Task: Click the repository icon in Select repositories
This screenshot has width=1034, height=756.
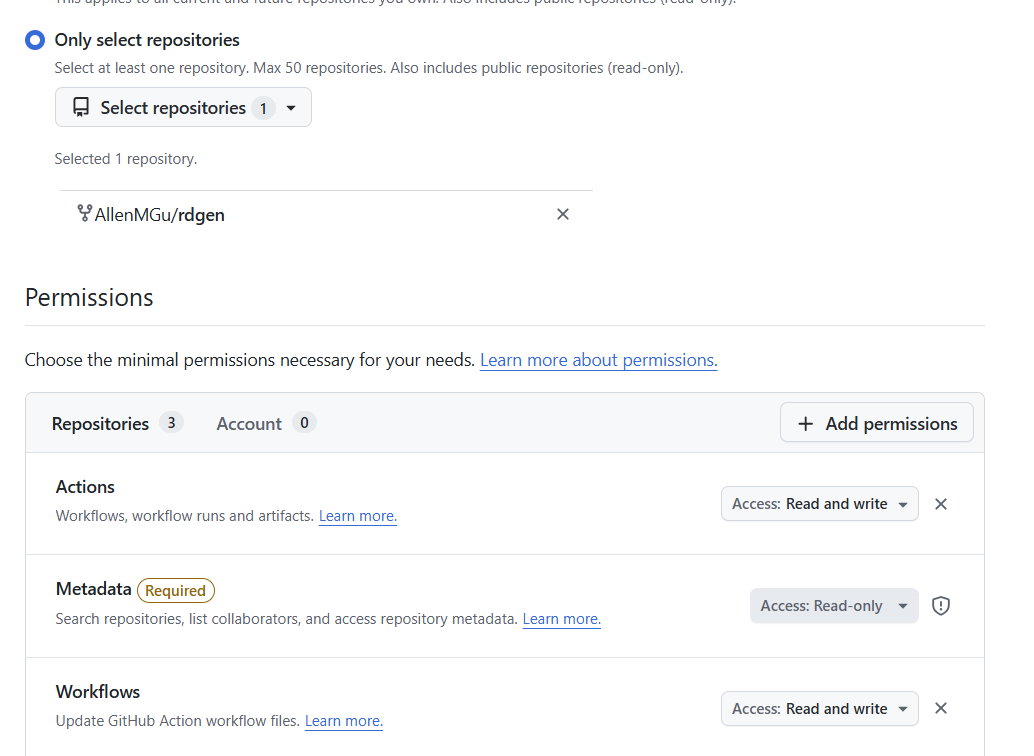Action: pos(81,108)
